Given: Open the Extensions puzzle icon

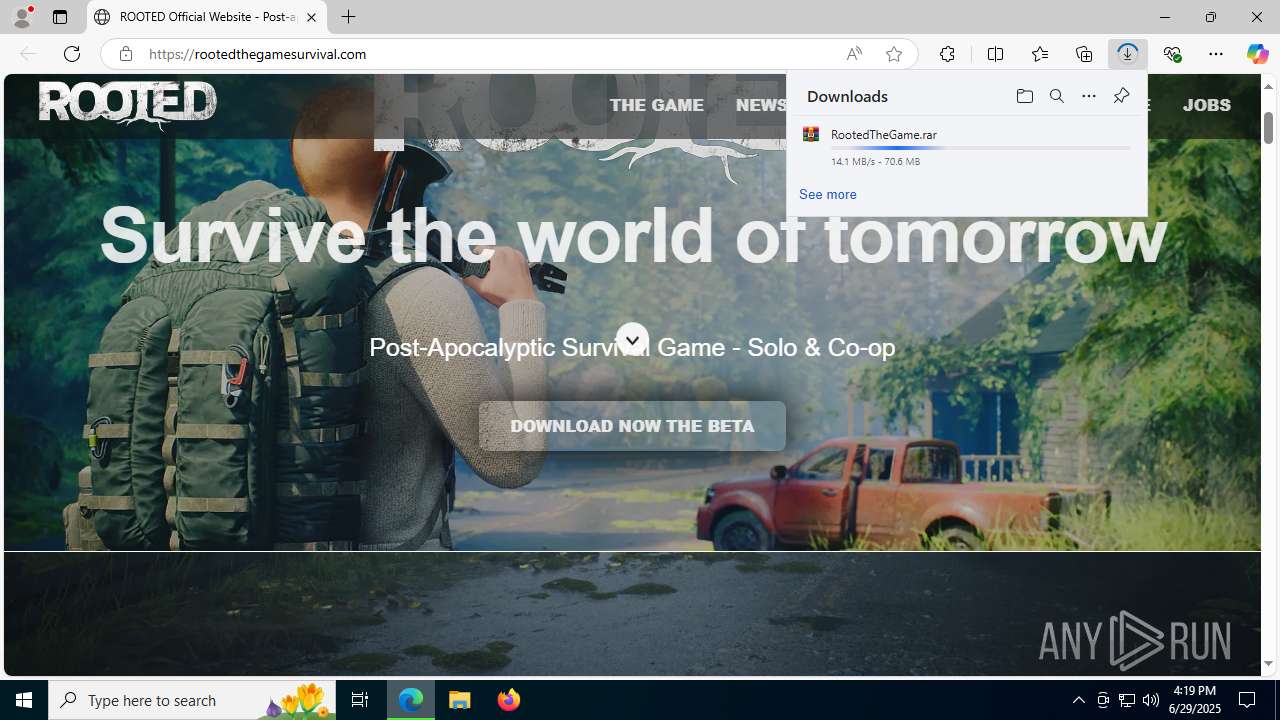Looking at the screenshot, I should pos(947,54).
